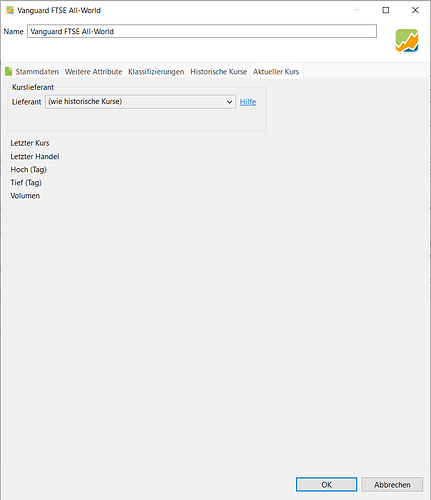
Task: Click the Name field label
Action: click(x=14, y=31)
